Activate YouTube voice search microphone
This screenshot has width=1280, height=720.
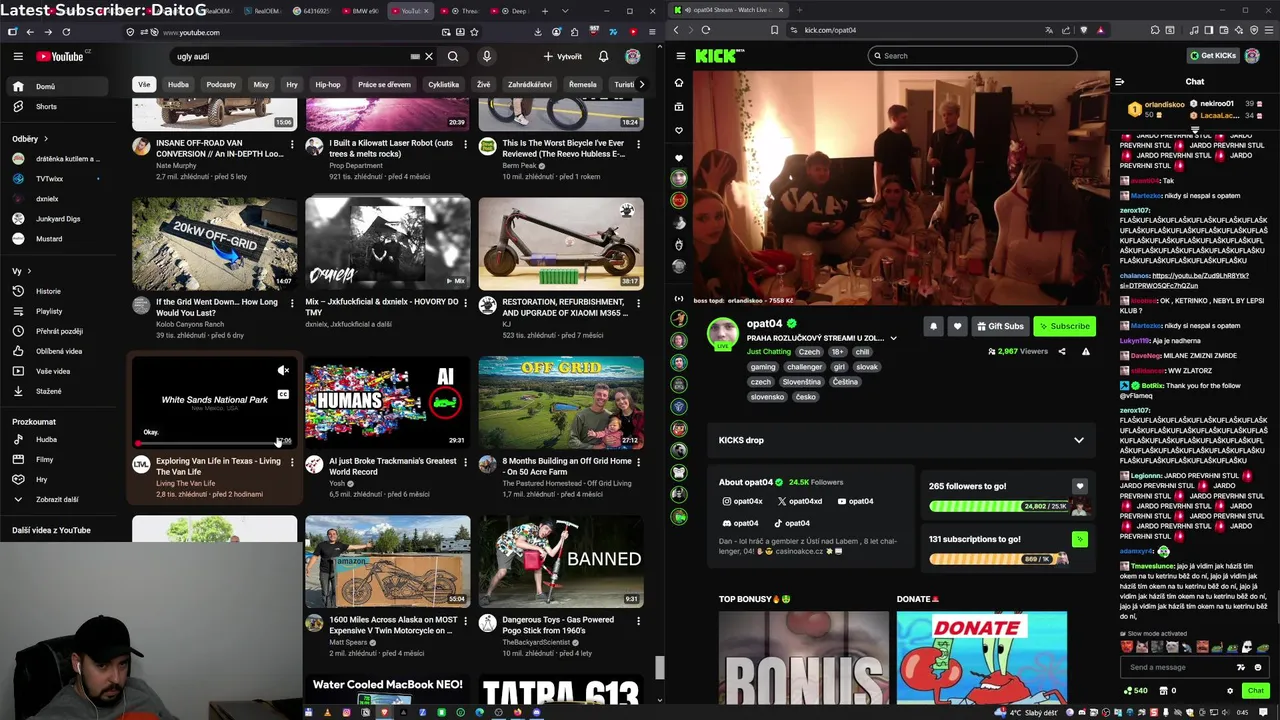pos(487,57)
